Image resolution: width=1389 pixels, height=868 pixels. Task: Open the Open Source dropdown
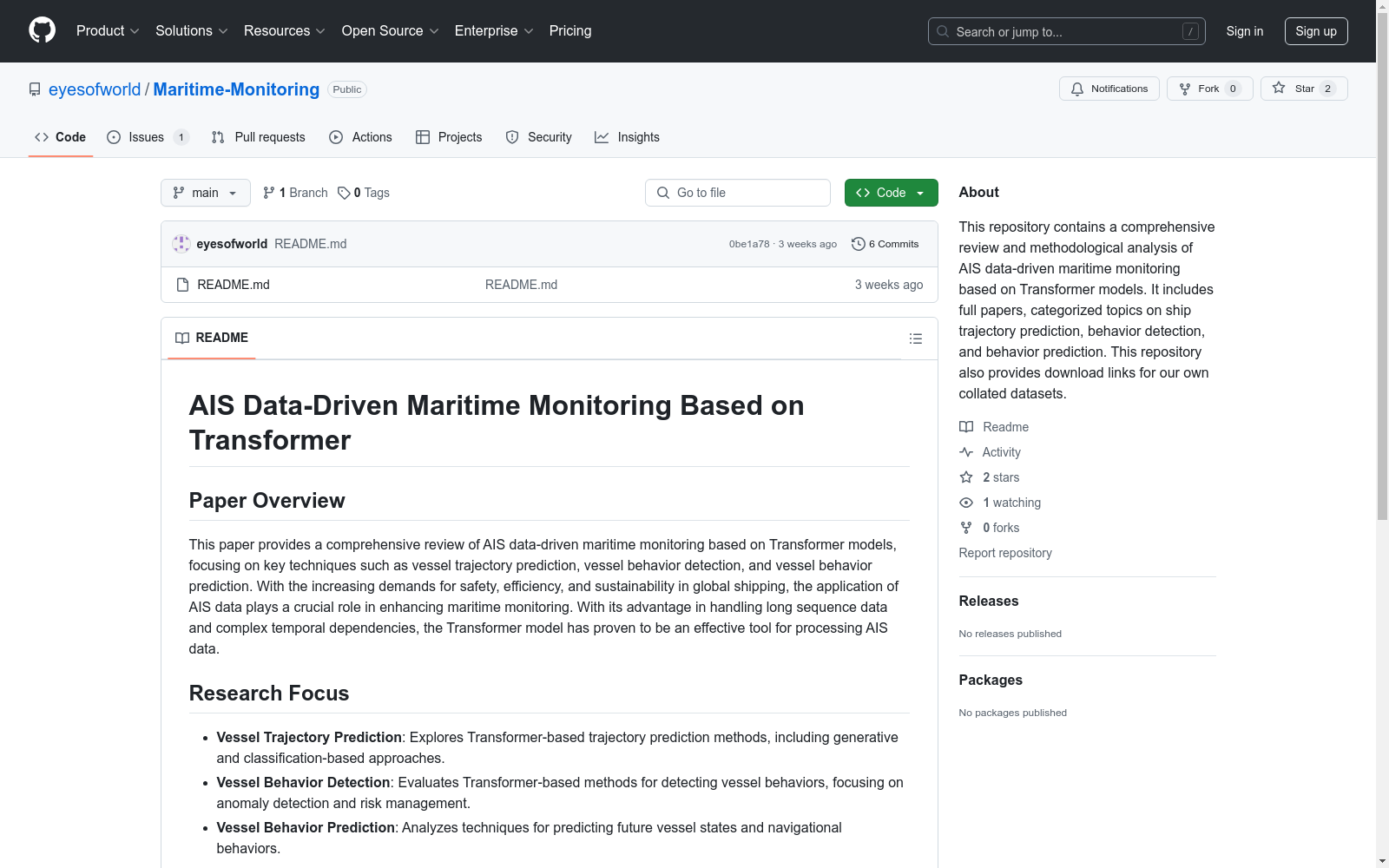391,30
